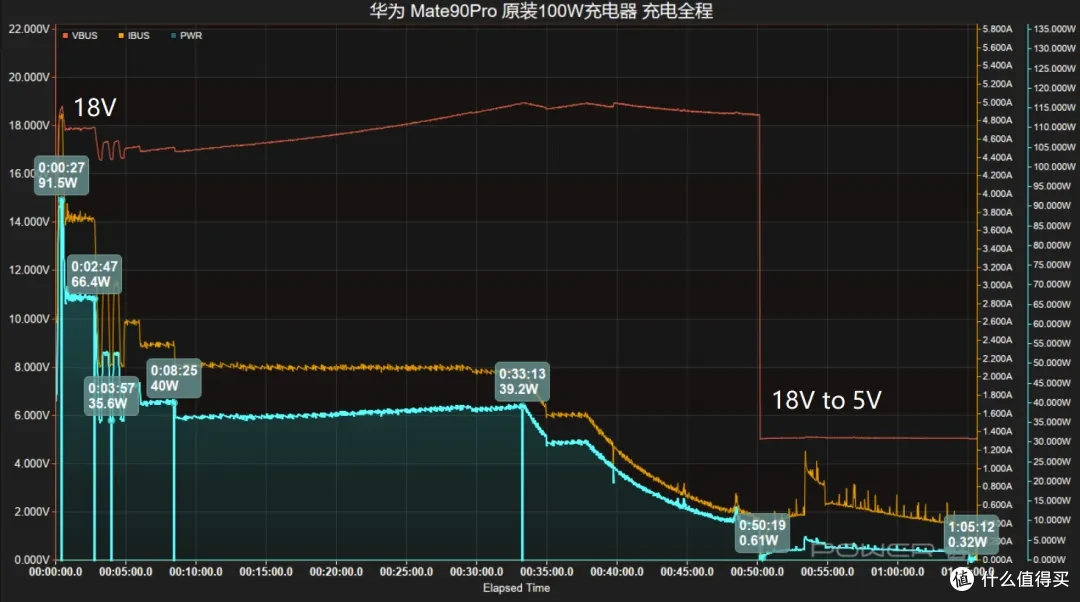Viewport: 1080px width, 602px height.
Task: Toggle the IBUS series in the legend
Action: pos(134,36)
